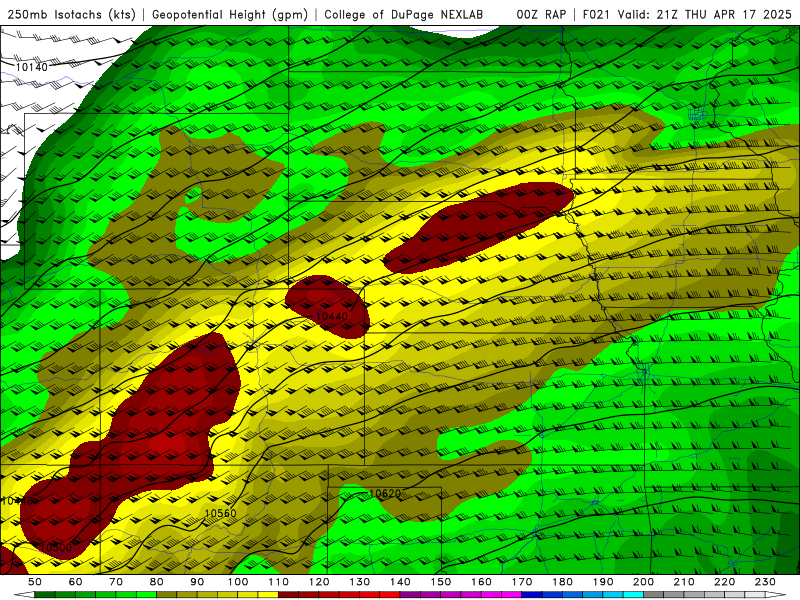Select the olive colorbar swatch below 80

tap(167, 594)
